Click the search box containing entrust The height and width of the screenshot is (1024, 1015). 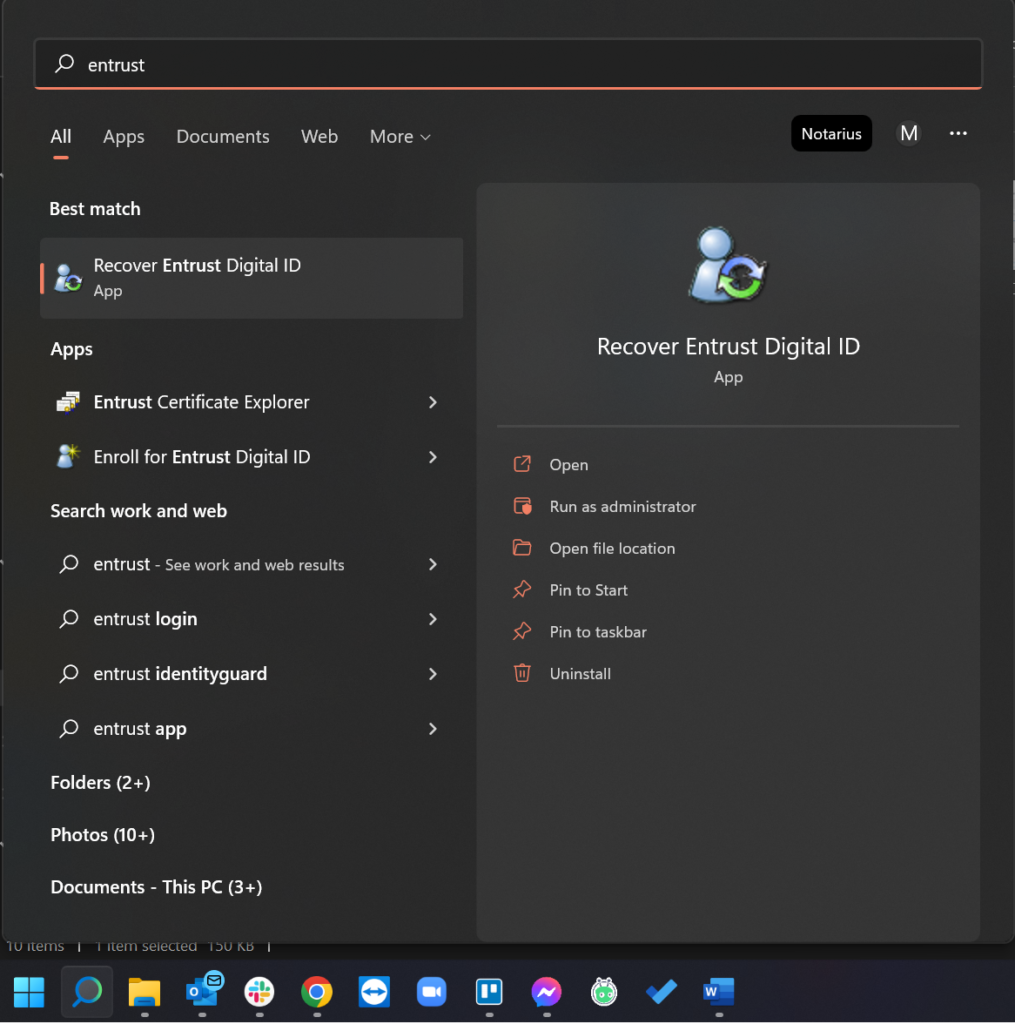508,65
